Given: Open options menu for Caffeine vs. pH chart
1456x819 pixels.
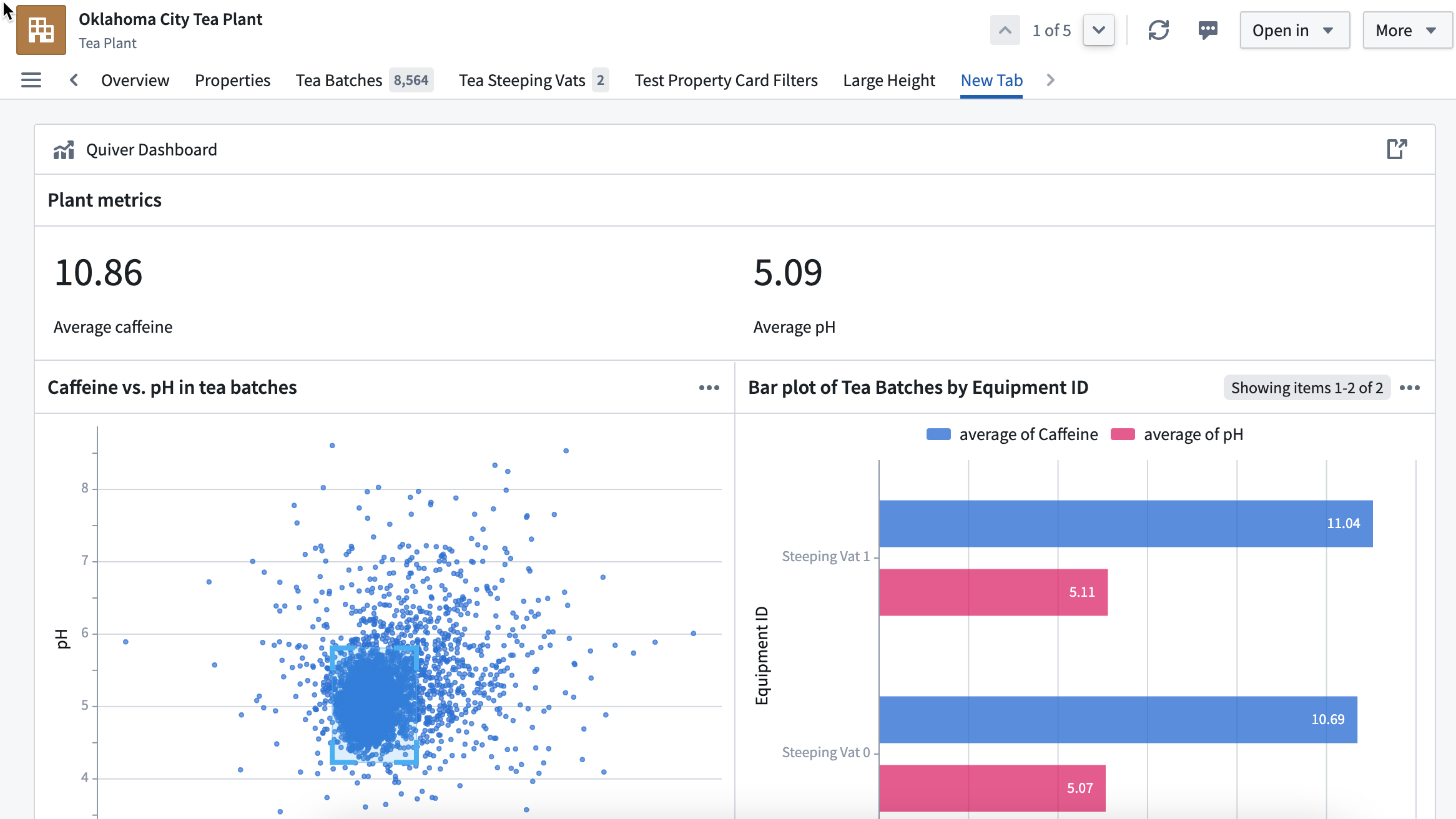Looking at the screenshot, I should pyautogui.click(x=709, y=388).
